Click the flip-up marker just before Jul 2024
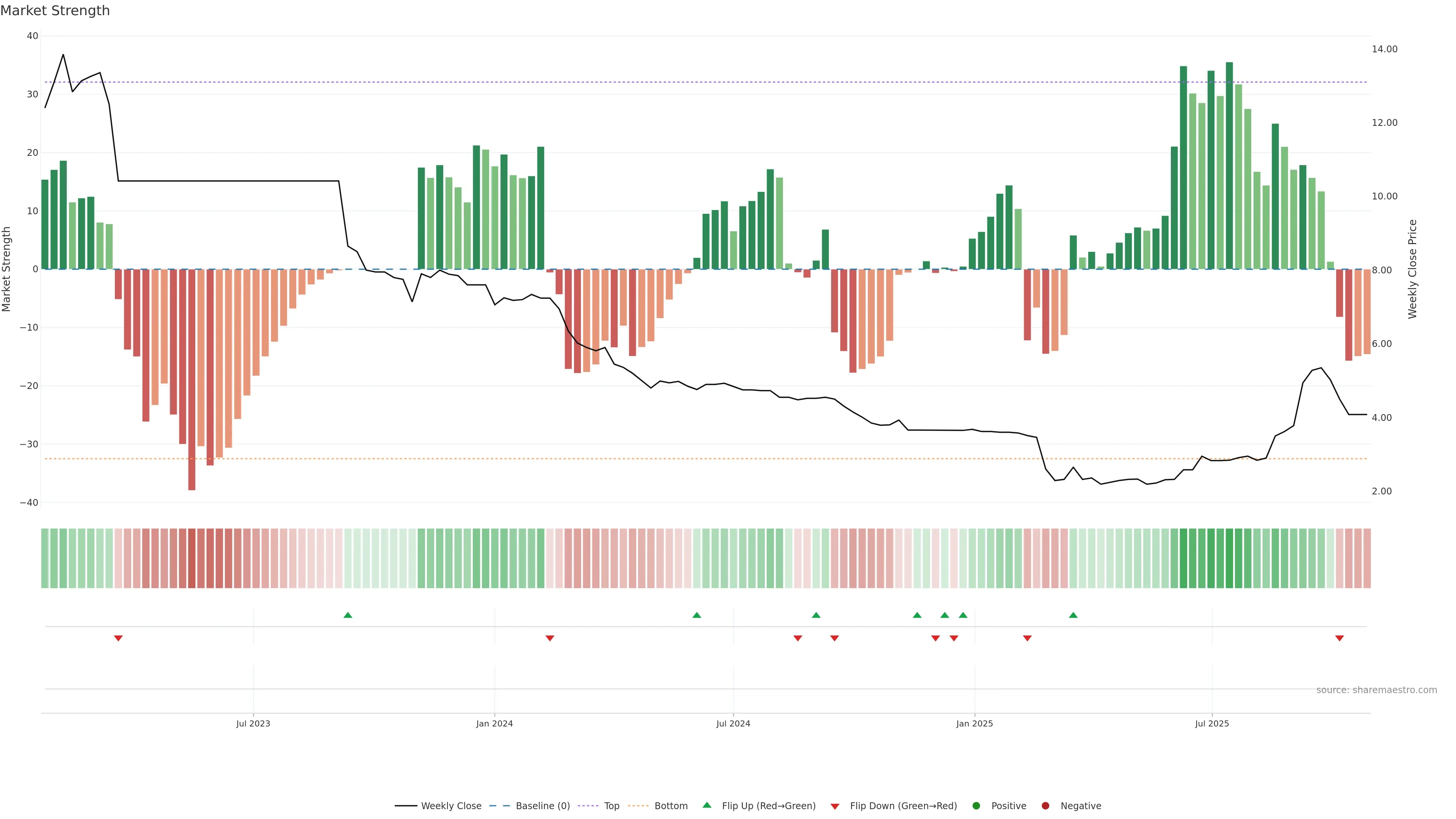 click(x=697, y=615)
